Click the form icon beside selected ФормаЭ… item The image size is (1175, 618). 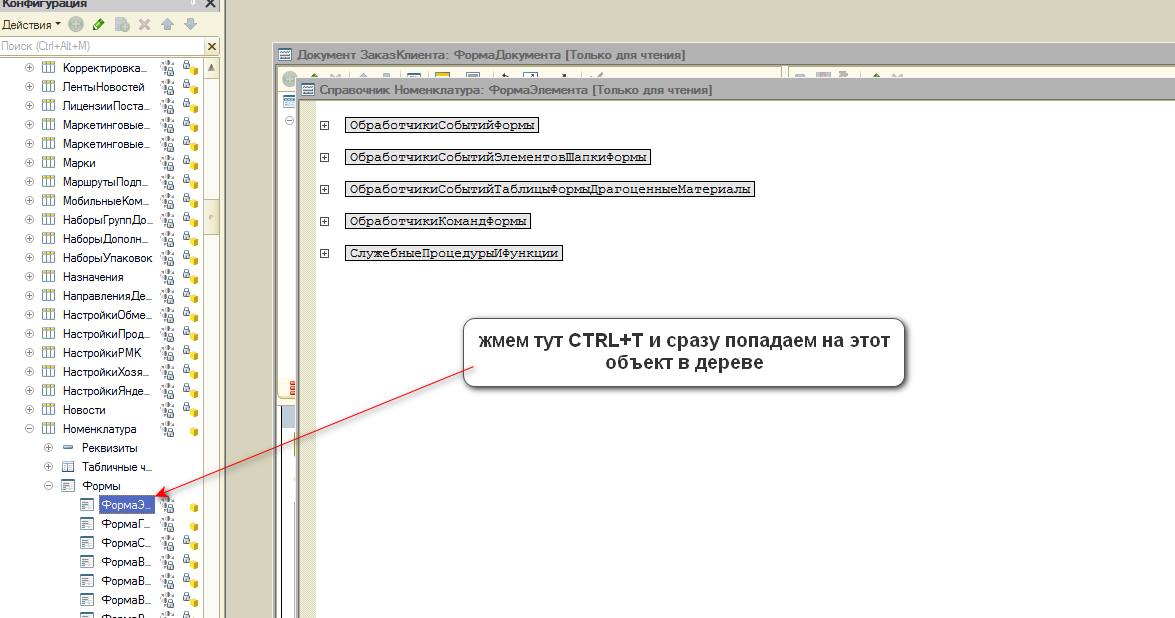point(87,505)
